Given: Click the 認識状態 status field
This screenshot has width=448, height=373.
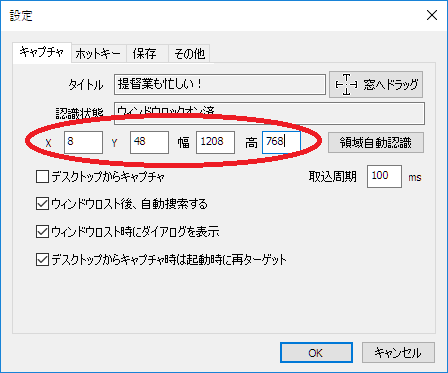Looking at the screenshot, I should click(269, 114).
